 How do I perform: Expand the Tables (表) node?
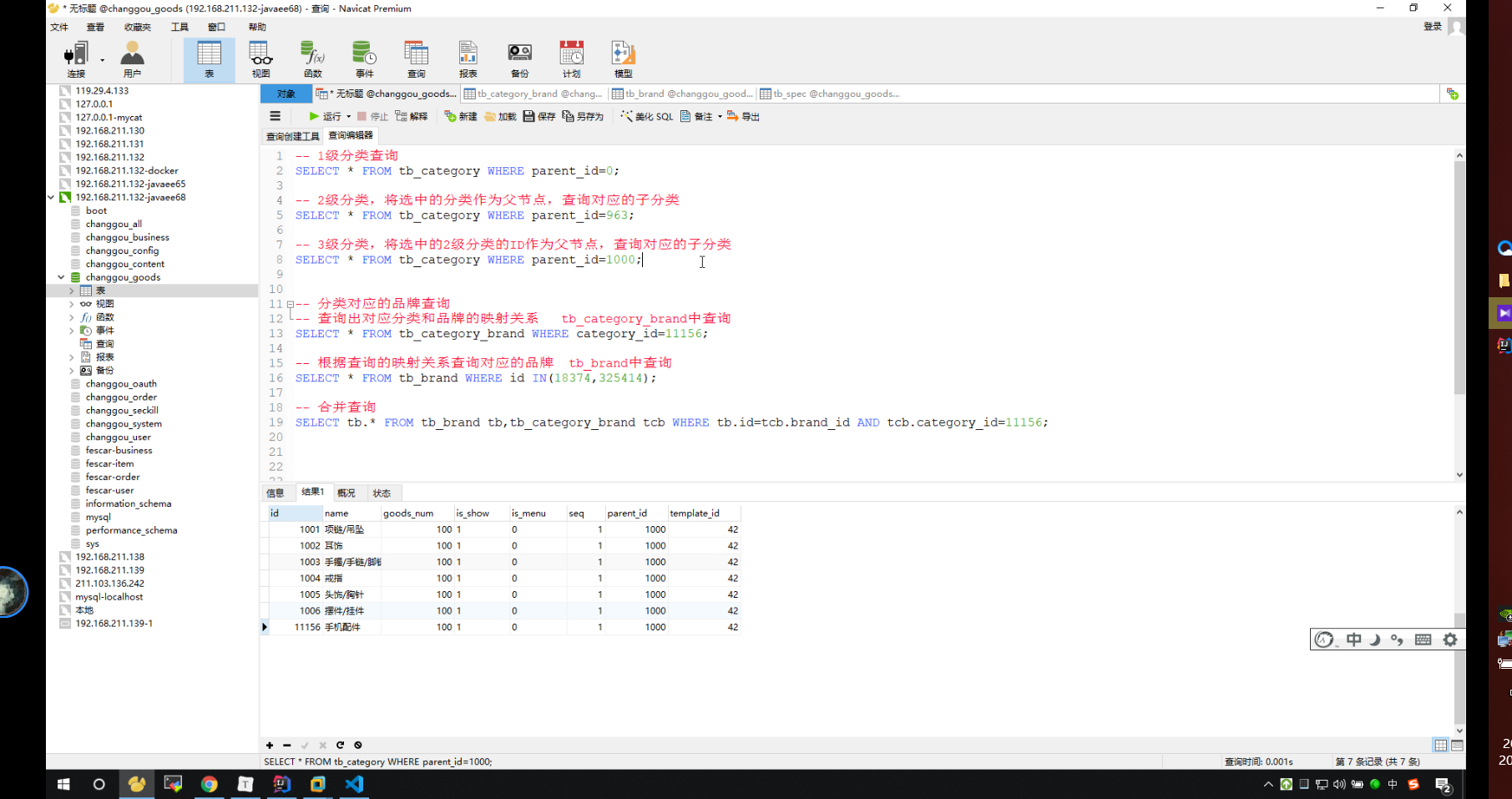click(x=72, y=291)
